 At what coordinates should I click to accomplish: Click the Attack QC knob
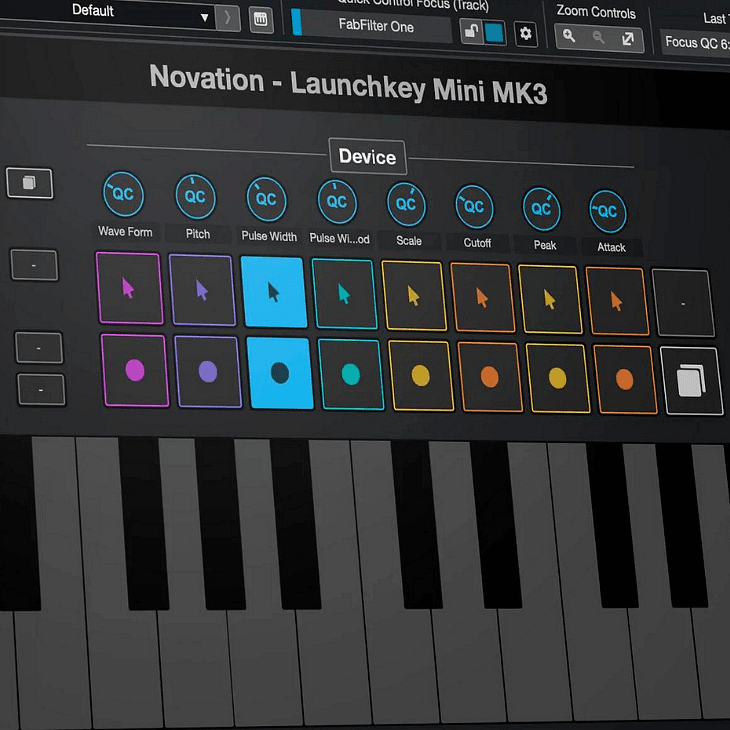tap(608, 211)
